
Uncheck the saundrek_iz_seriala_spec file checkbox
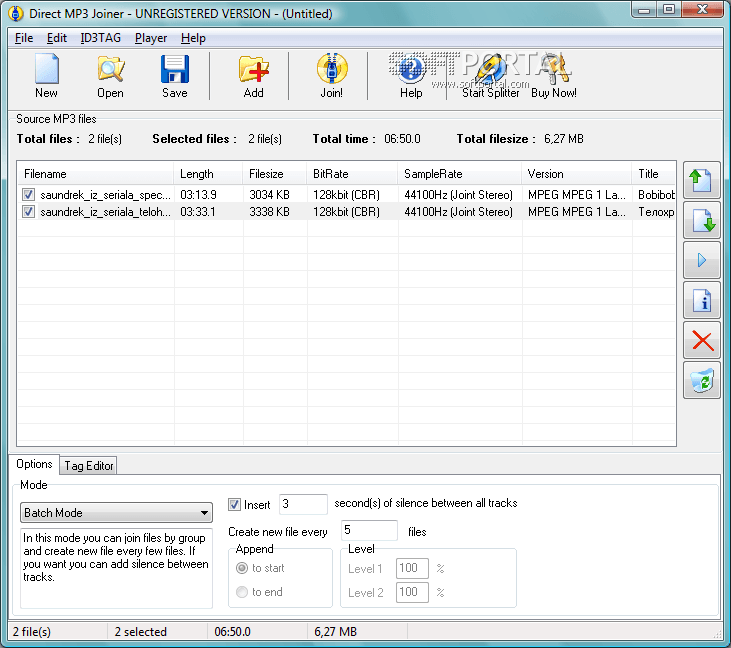[28, 194]
